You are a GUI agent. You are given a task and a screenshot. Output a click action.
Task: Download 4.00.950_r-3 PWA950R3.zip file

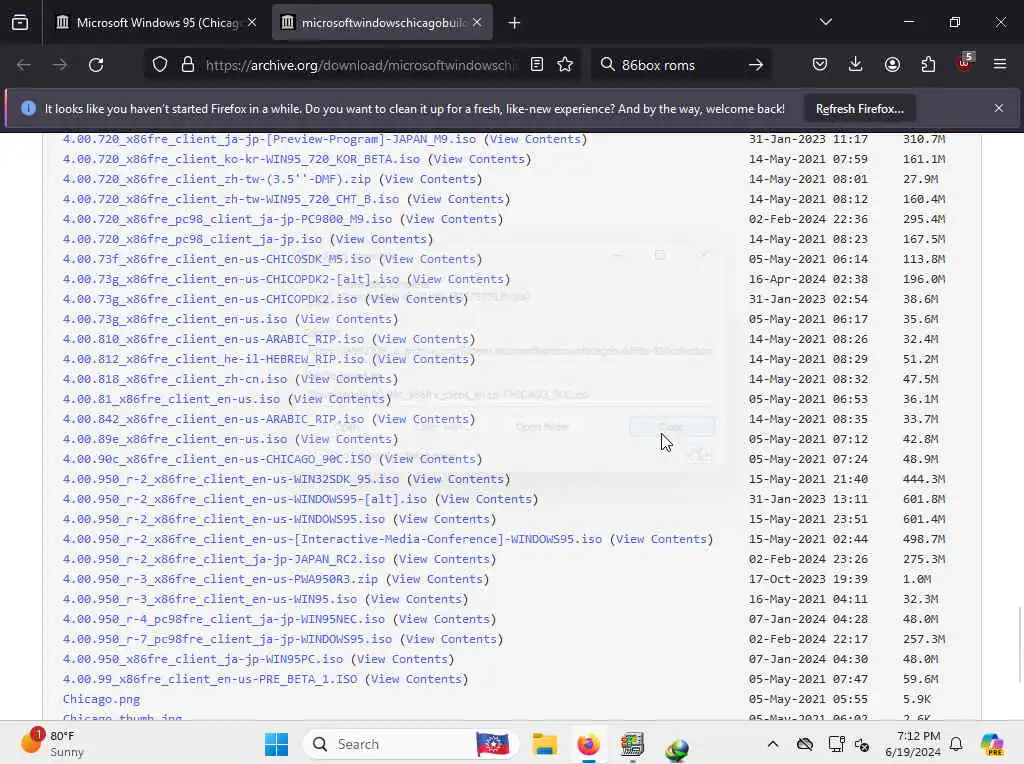220,579
